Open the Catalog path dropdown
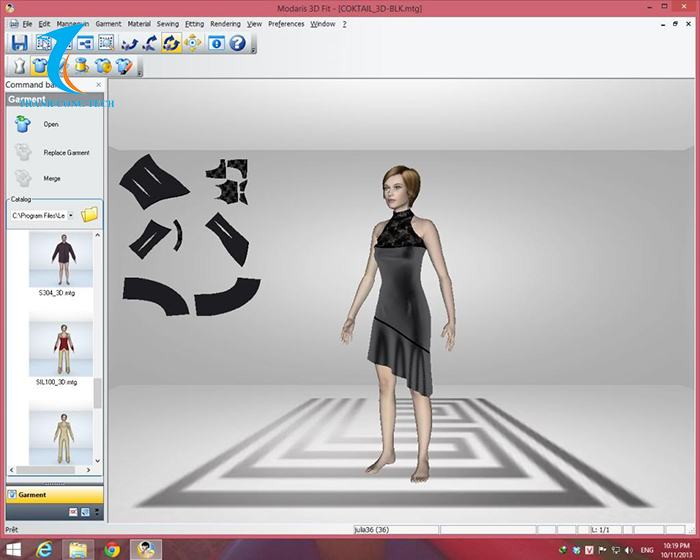This screenshot has width=700, height=560. coord(70,214)
